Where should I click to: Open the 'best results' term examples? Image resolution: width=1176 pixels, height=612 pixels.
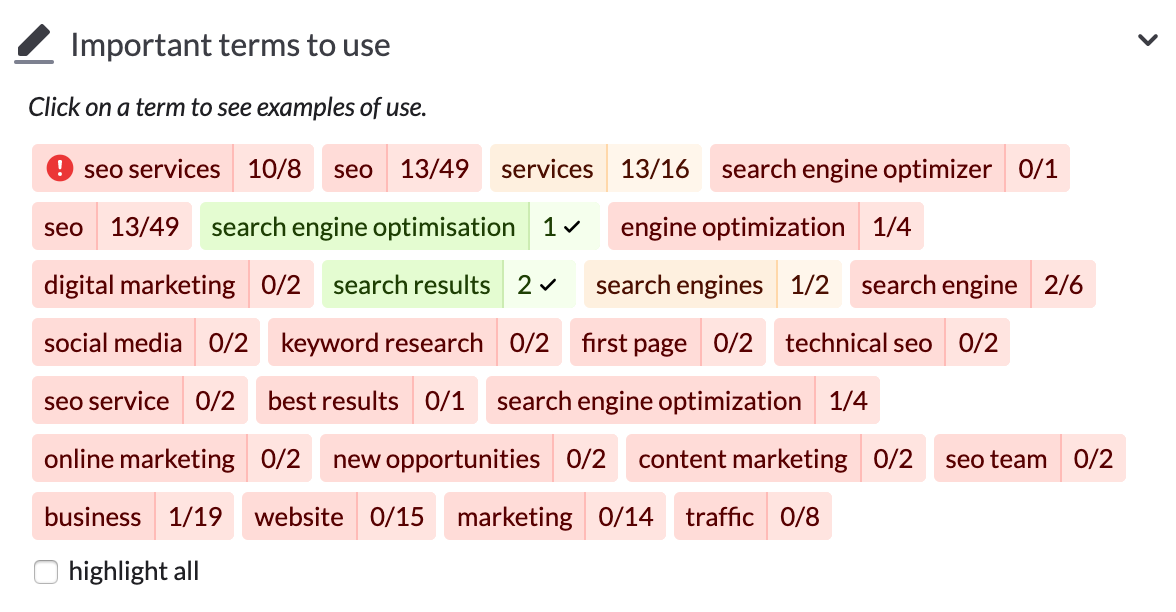(333, 400)
